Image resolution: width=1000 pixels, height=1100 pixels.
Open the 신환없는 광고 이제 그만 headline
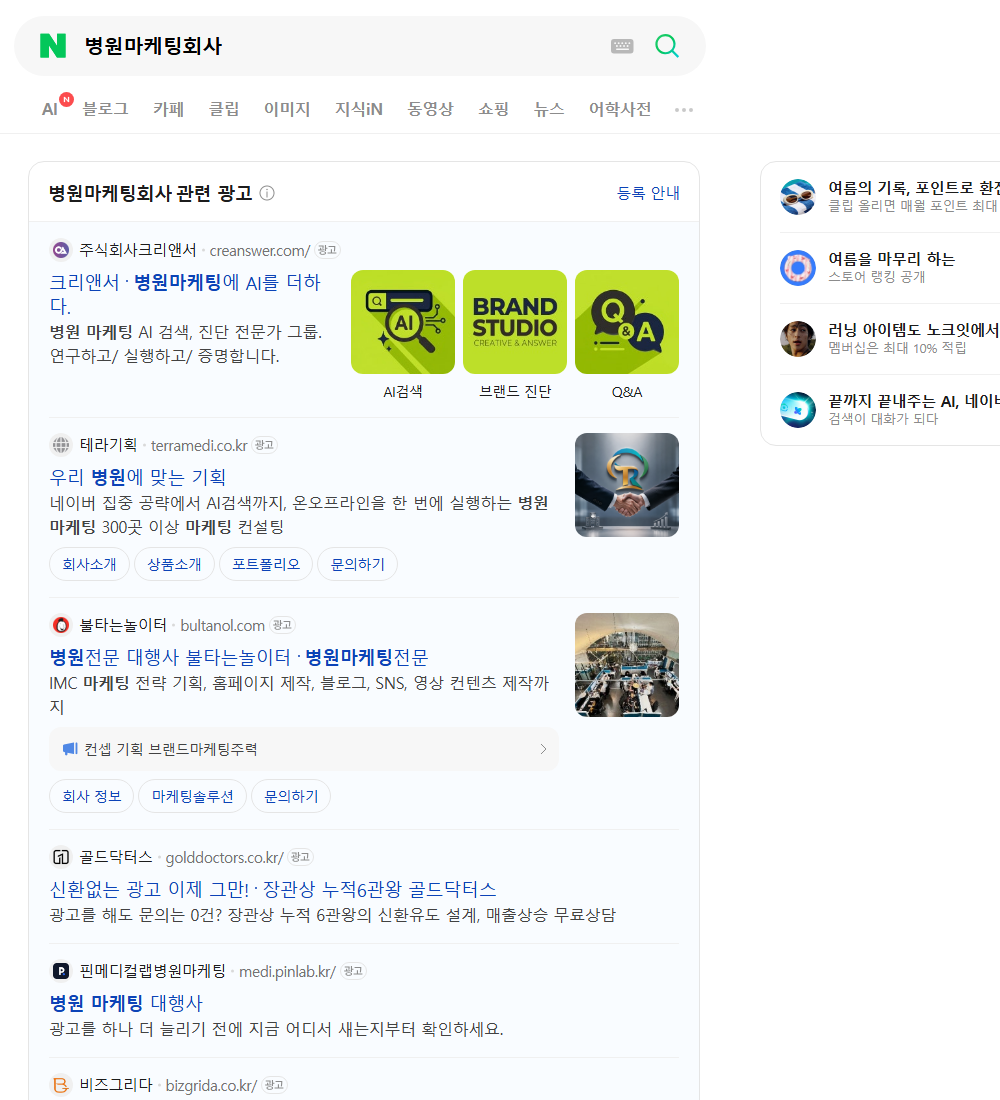click(273, 889)
